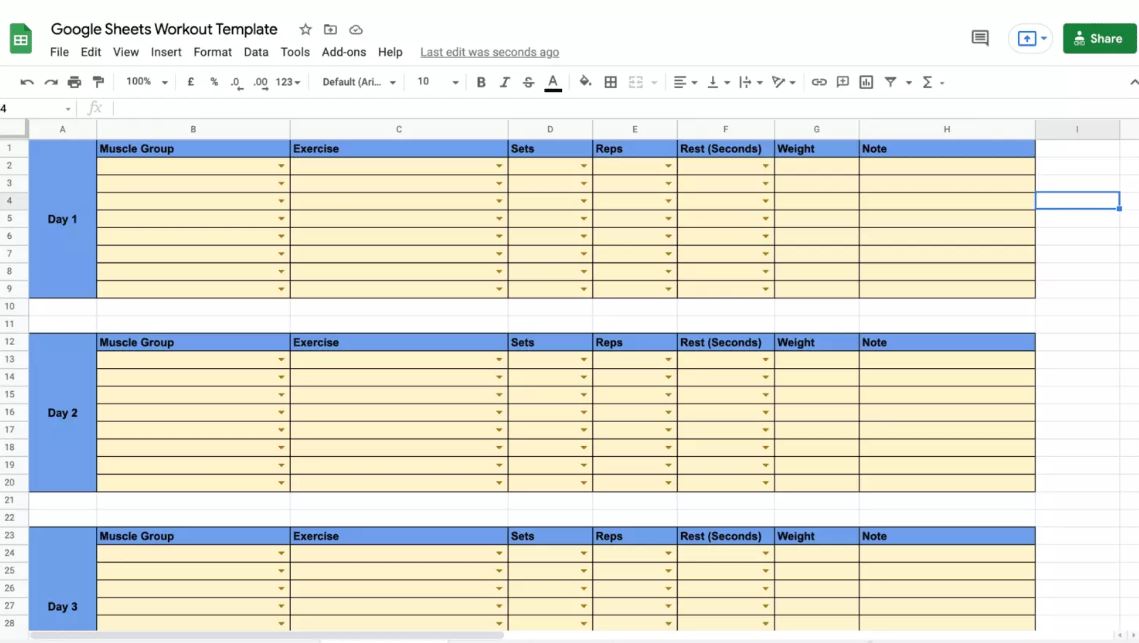The width and height of the screenshot is (1139, 643).
Task: Open the Tools menu
Action: point(295,52)
